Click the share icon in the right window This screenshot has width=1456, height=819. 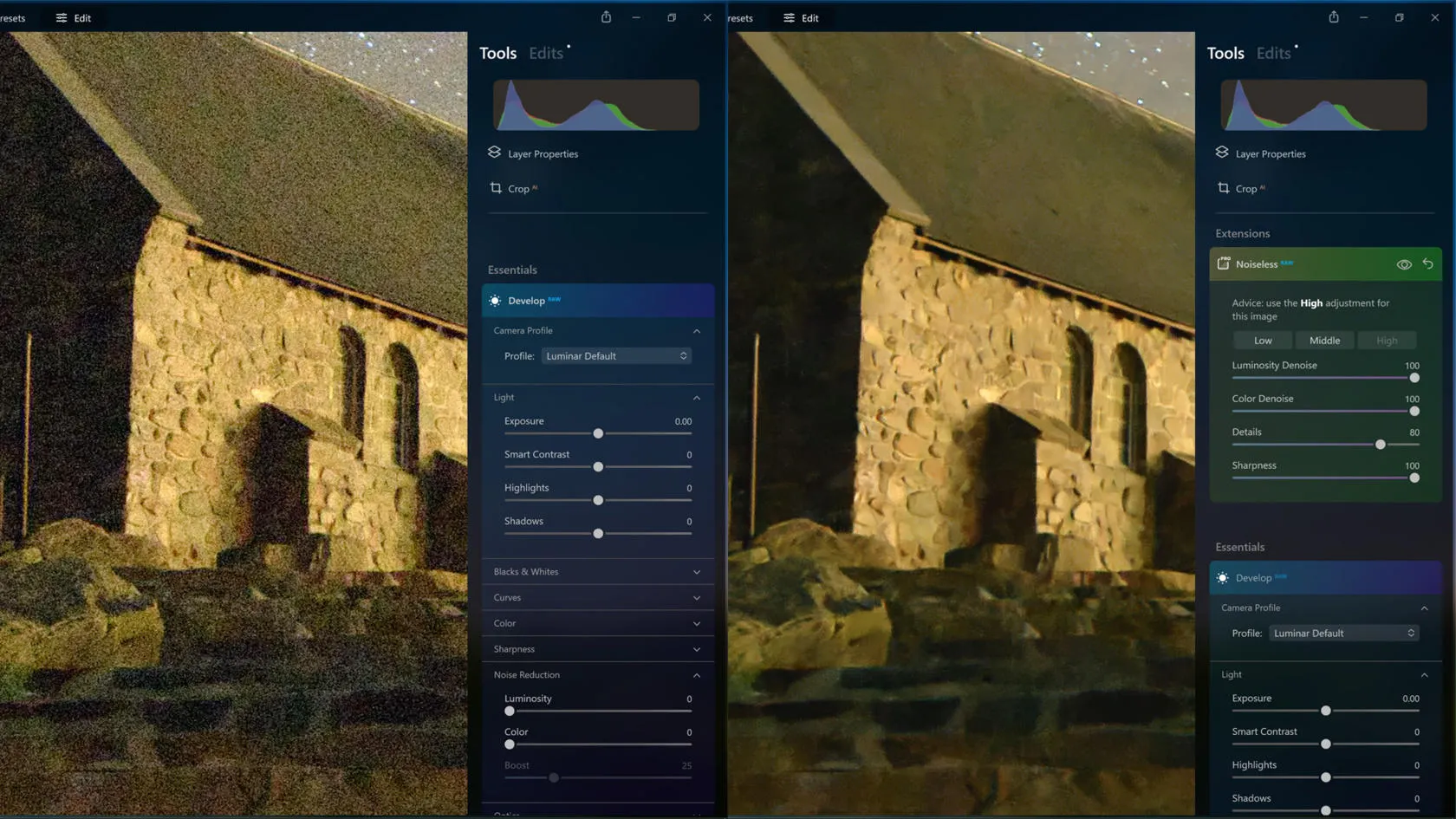tap(1333, 17)
